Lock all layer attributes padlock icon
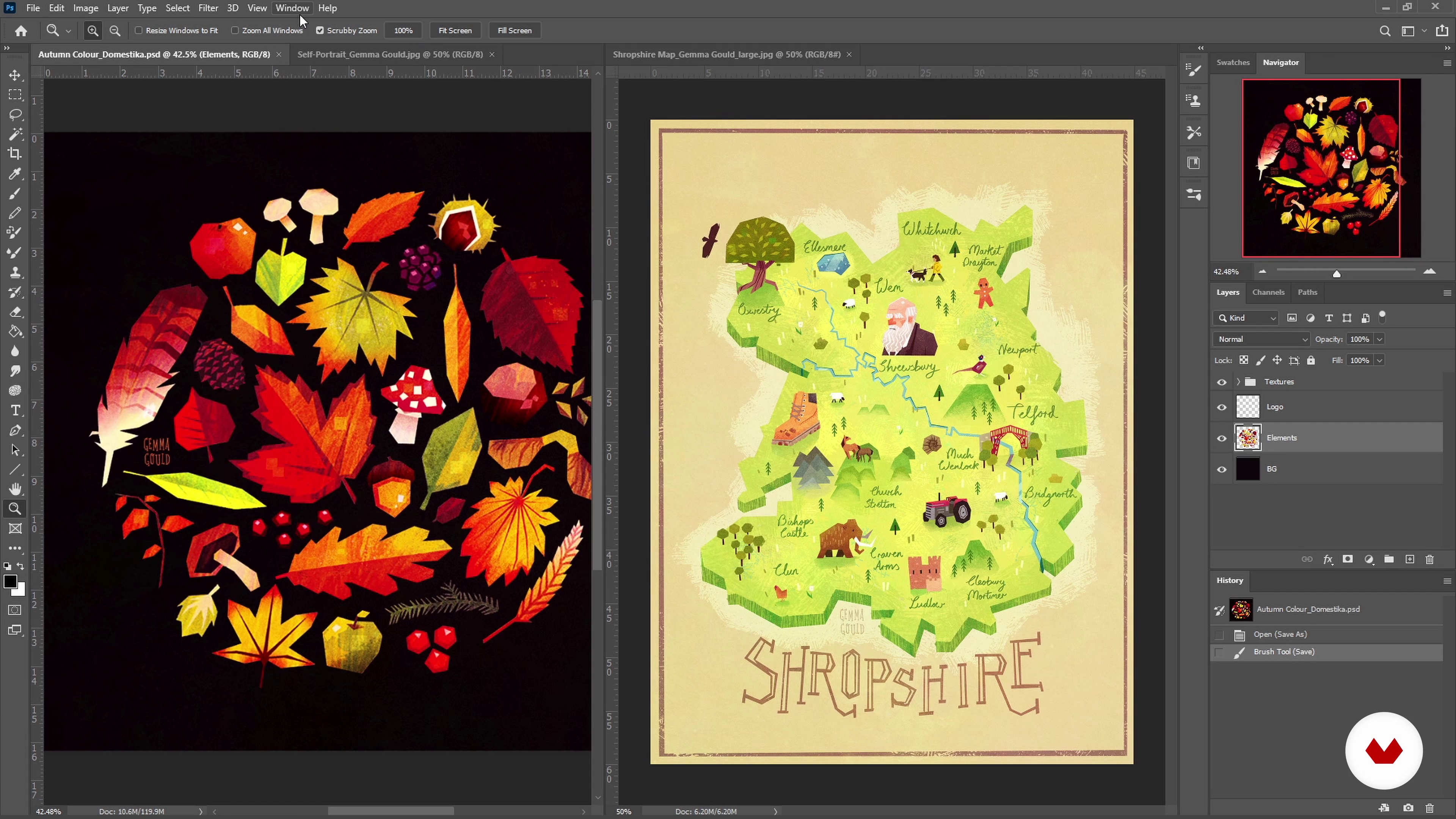 [x=1311, y=361]
